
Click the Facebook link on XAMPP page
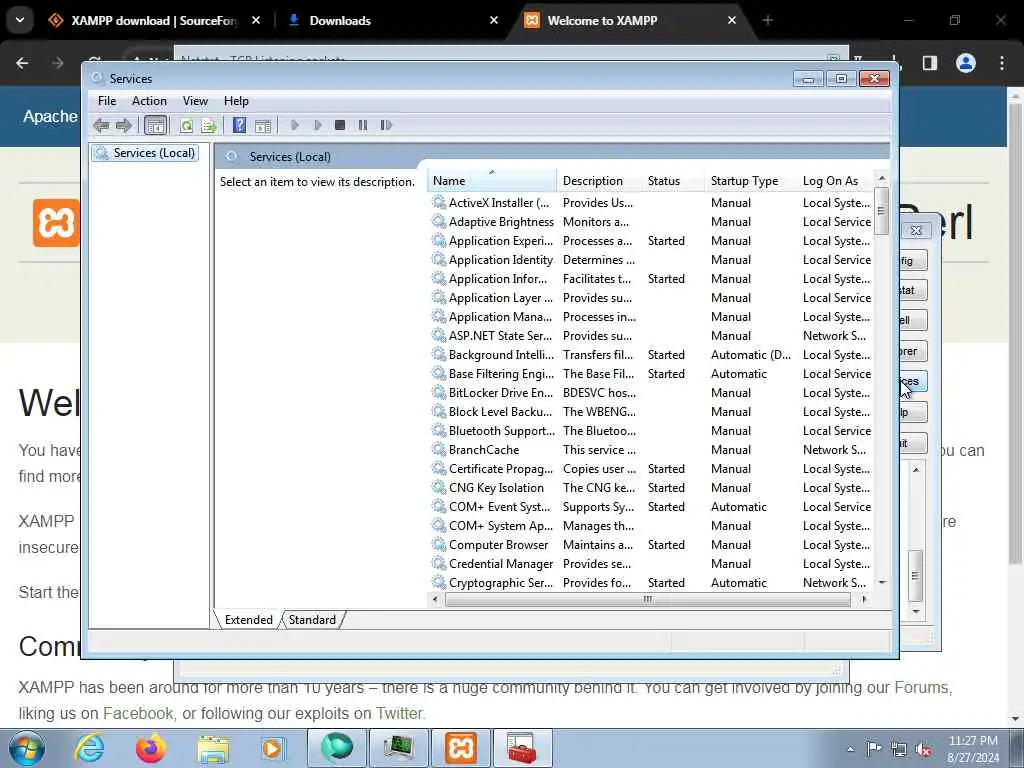pyautogui.click(x=138, y=713)
